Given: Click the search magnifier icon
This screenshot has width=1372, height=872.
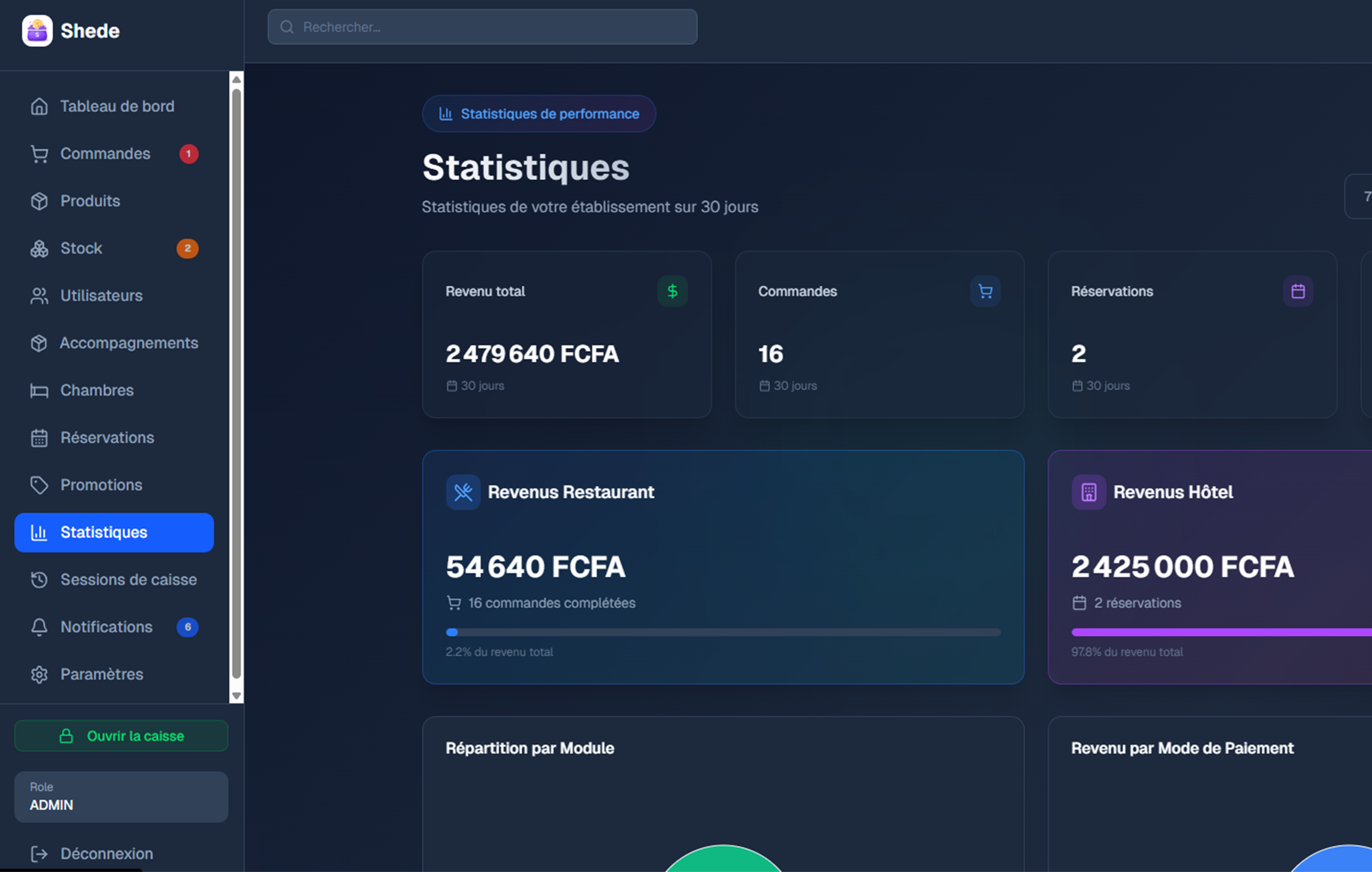Looking at the screenshot, I should point(287,27).
